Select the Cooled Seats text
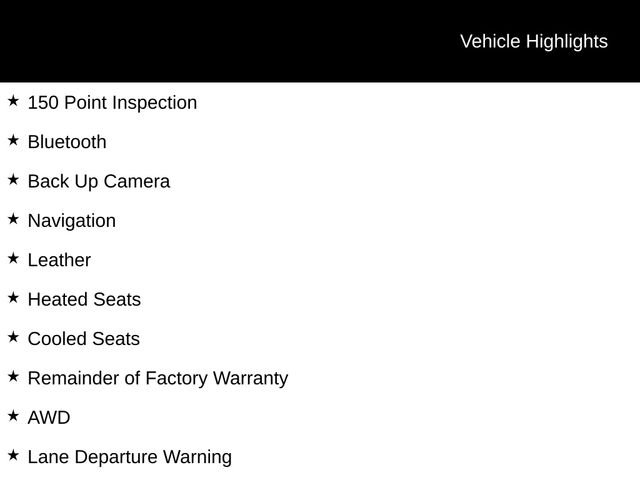Screen dimensions: 640x480 coord(84,339)
